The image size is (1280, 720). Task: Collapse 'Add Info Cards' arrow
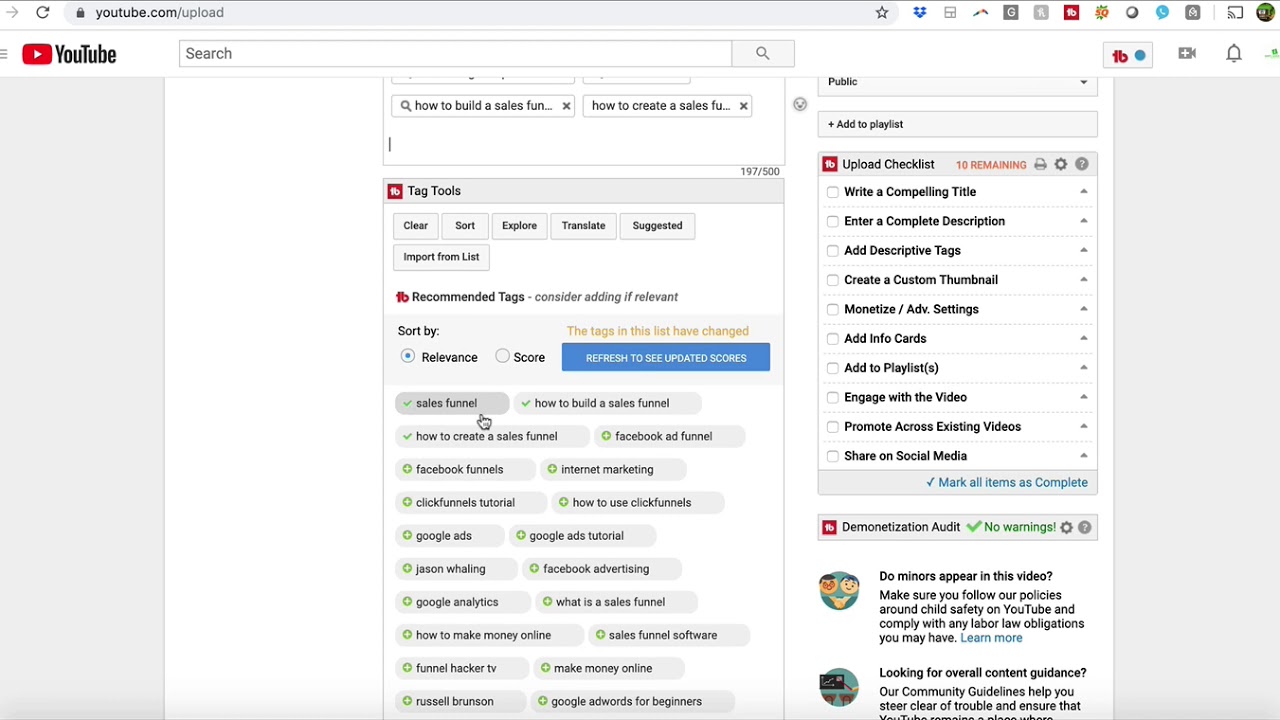tap(1083, 338)
